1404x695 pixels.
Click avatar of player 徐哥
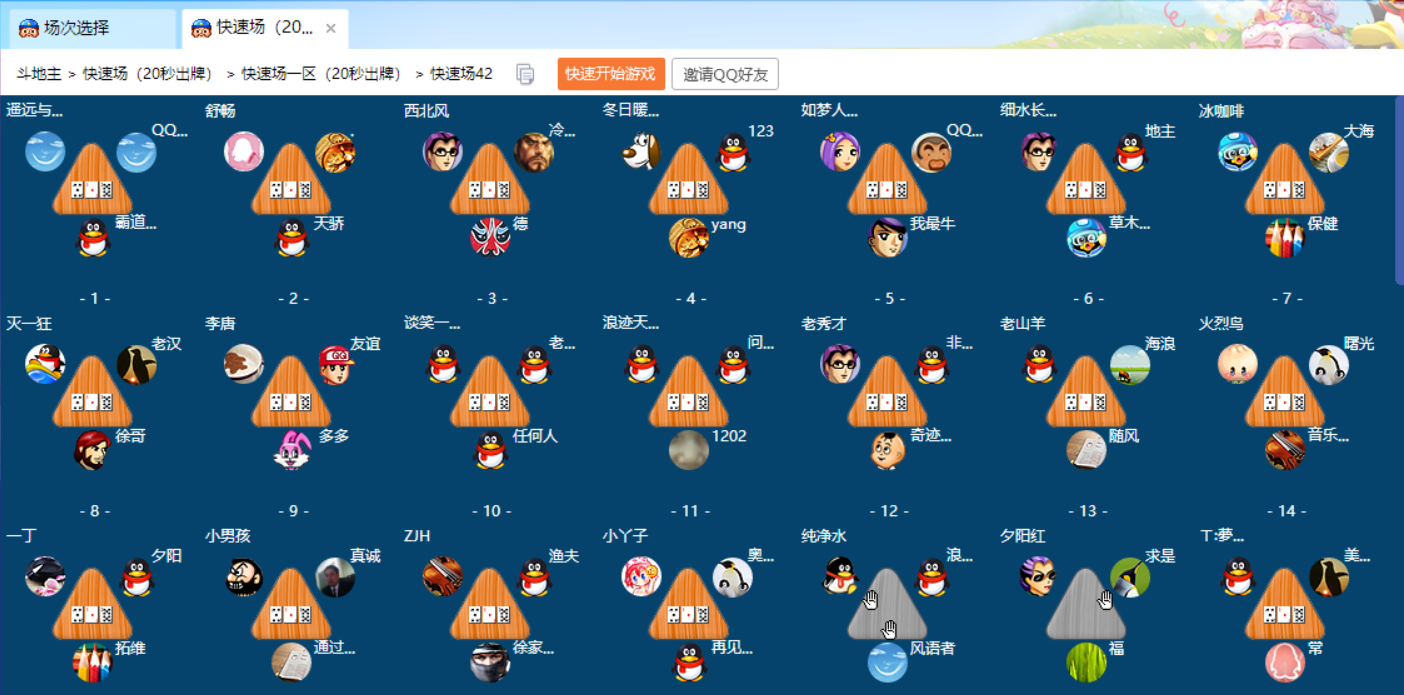tap(93, 450)
